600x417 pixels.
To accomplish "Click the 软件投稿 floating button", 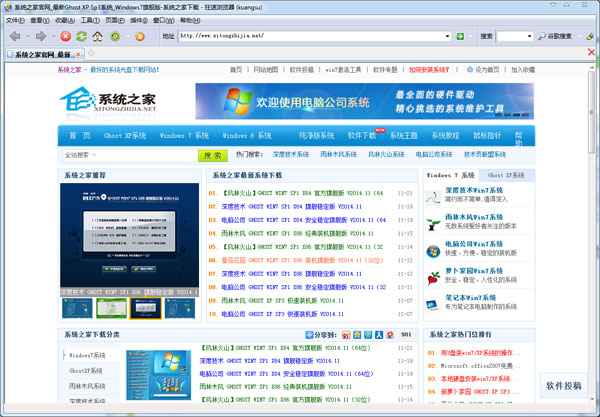I will point(563,385).
